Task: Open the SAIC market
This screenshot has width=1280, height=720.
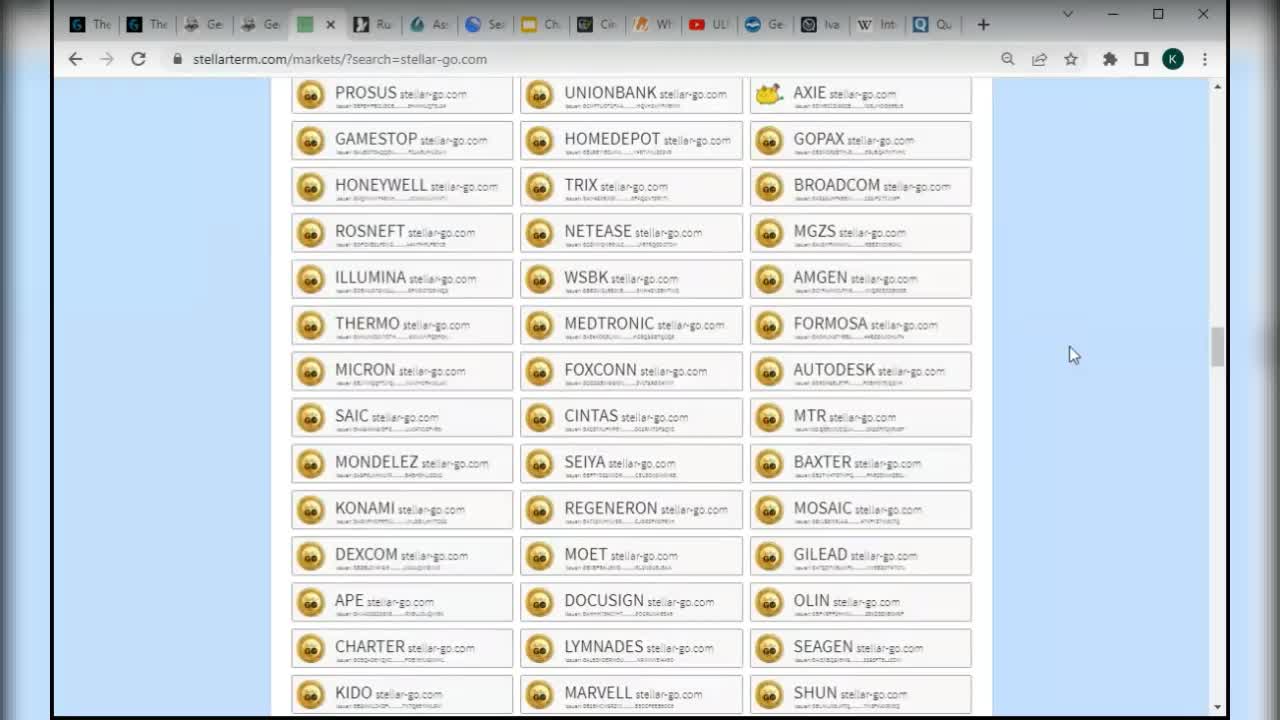Action: (x=402, y=417)
